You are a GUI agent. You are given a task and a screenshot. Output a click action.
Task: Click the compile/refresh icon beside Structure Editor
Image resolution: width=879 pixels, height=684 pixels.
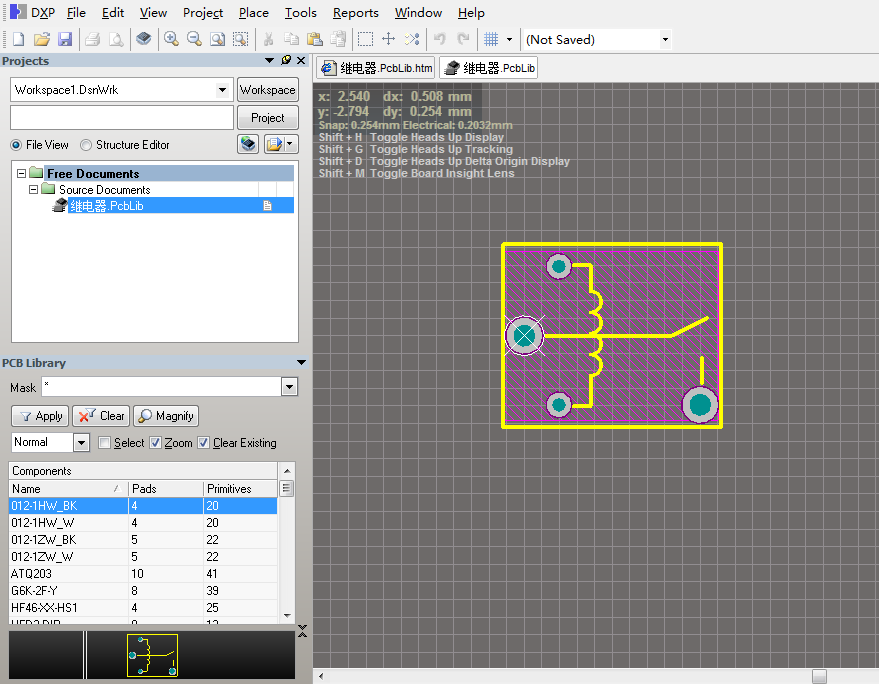click(248, 144)
